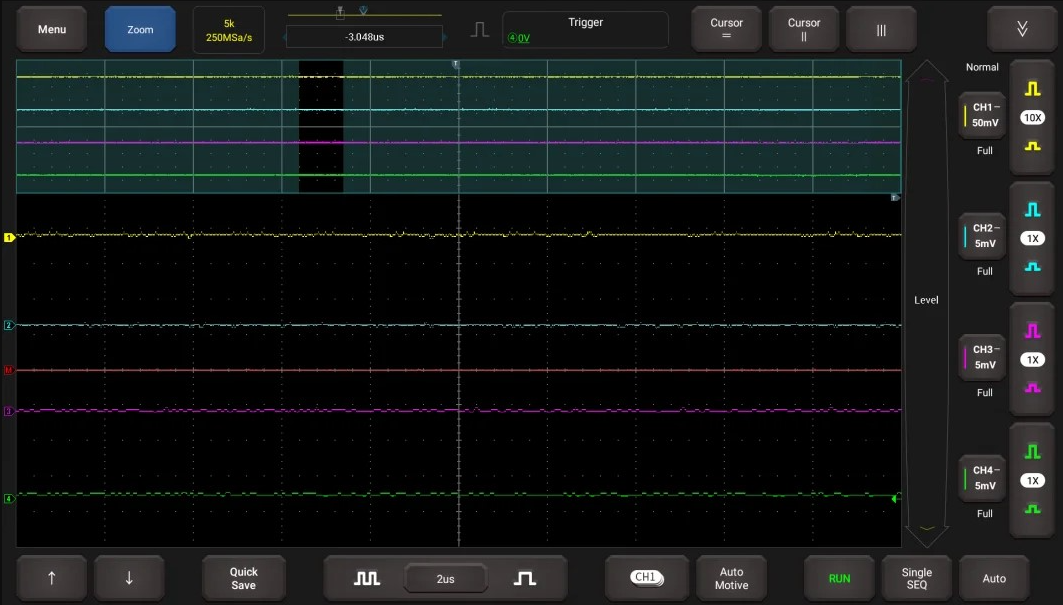The width and height of the screenshot is (1063, 605).
Task: Click the small magenta CH3 pulse icon
Action: click(1033, 388)
